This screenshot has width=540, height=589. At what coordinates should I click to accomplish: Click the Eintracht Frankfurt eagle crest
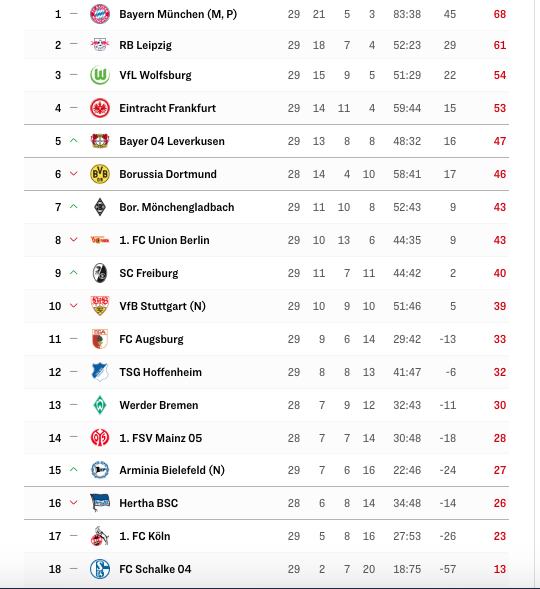[x=100, y=108]
